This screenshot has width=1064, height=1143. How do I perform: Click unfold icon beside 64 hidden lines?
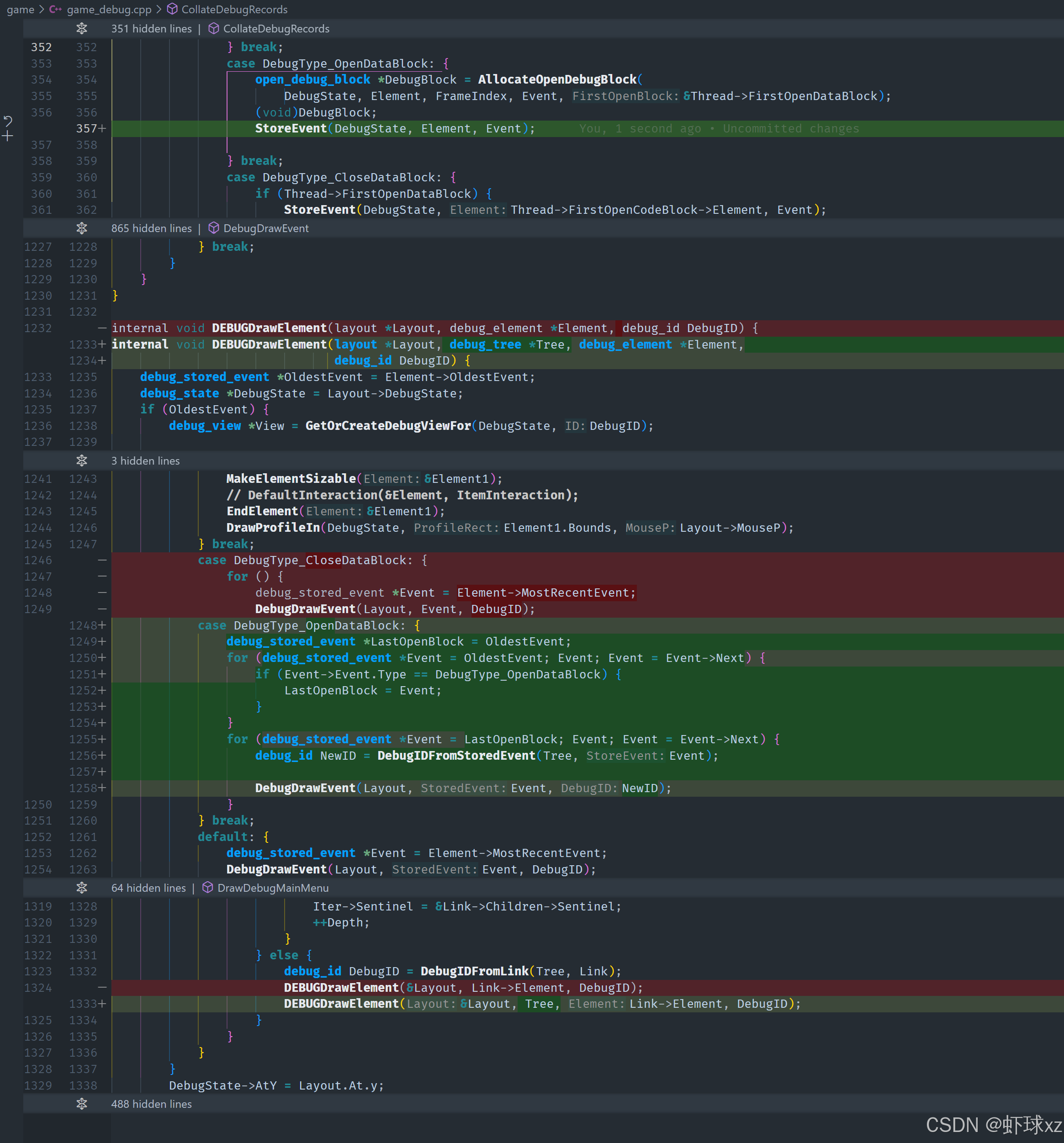click(x=82, y=888)
